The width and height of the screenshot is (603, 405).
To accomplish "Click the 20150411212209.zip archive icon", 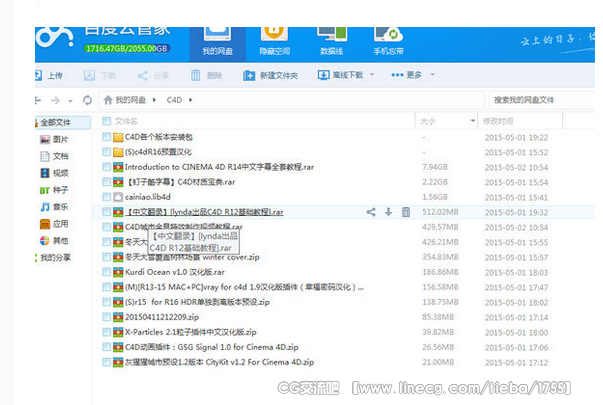I will pyautogui.click(x=118, y=317).
